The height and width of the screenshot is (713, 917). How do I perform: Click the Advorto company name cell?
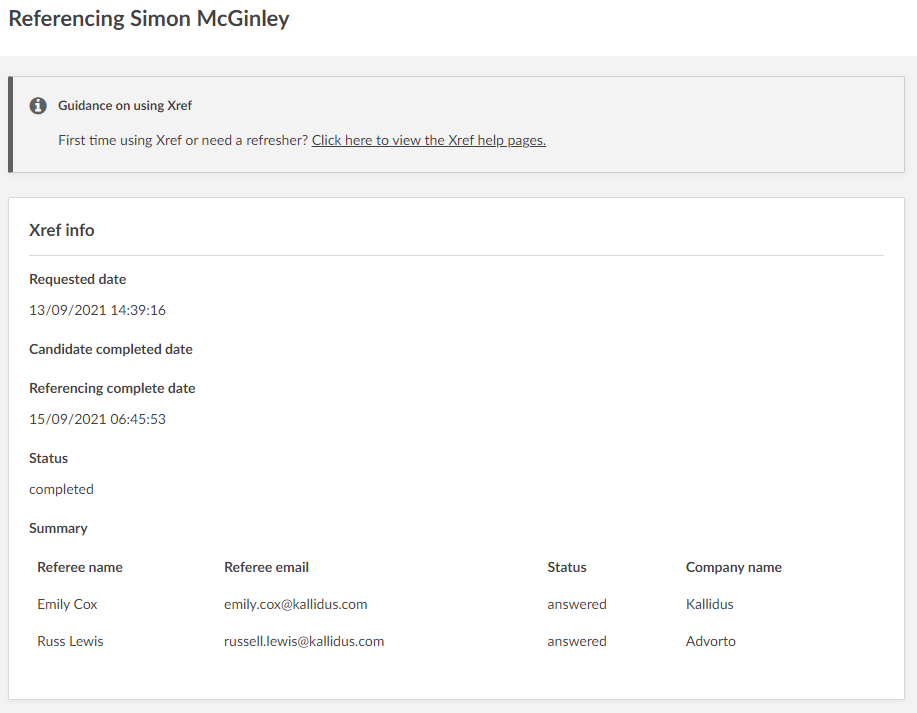710,641
